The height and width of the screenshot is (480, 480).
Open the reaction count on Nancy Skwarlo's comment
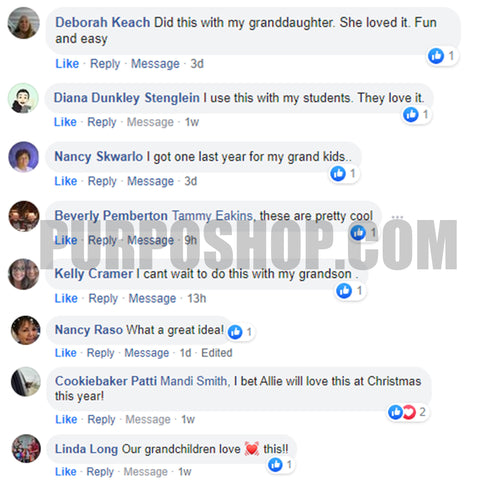click(x=345, y=174)
